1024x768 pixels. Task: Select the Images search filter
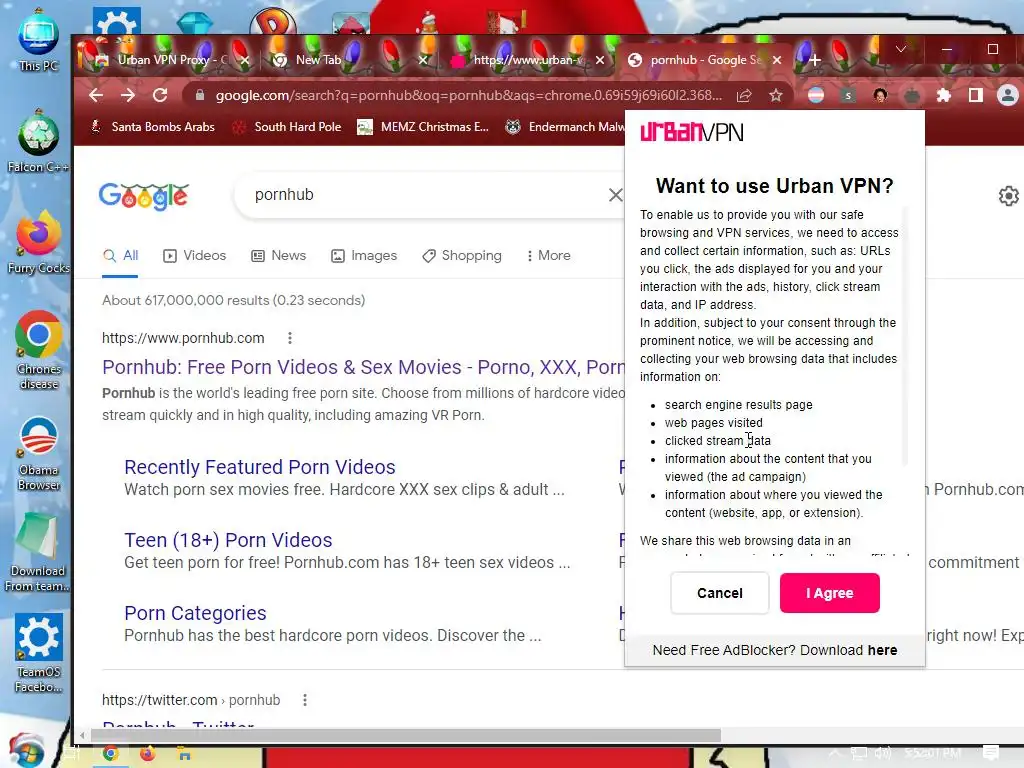point(364,255)
